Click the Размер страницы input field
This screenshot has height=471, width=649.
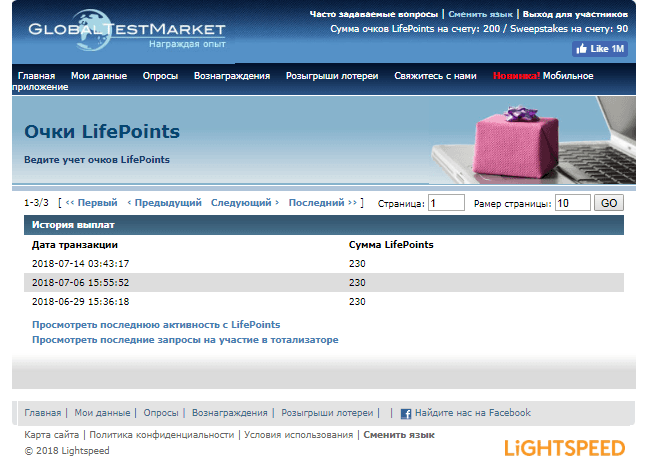point(572,203)
